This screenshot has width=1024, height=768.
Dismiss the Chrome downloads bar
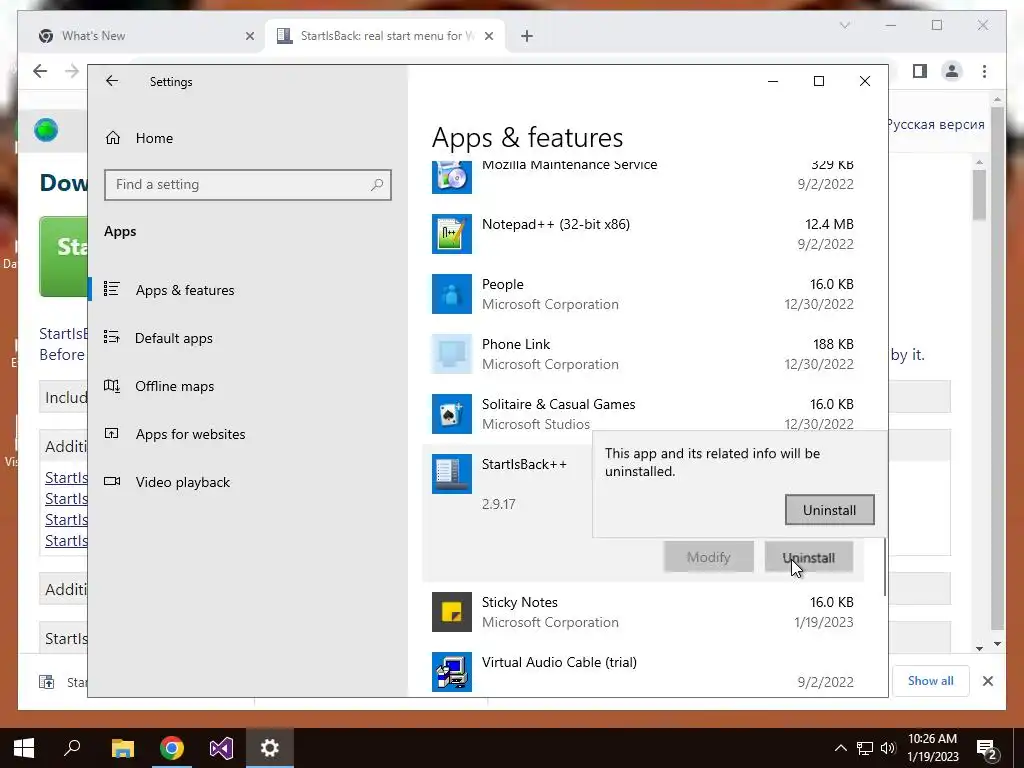coord(987,681)
